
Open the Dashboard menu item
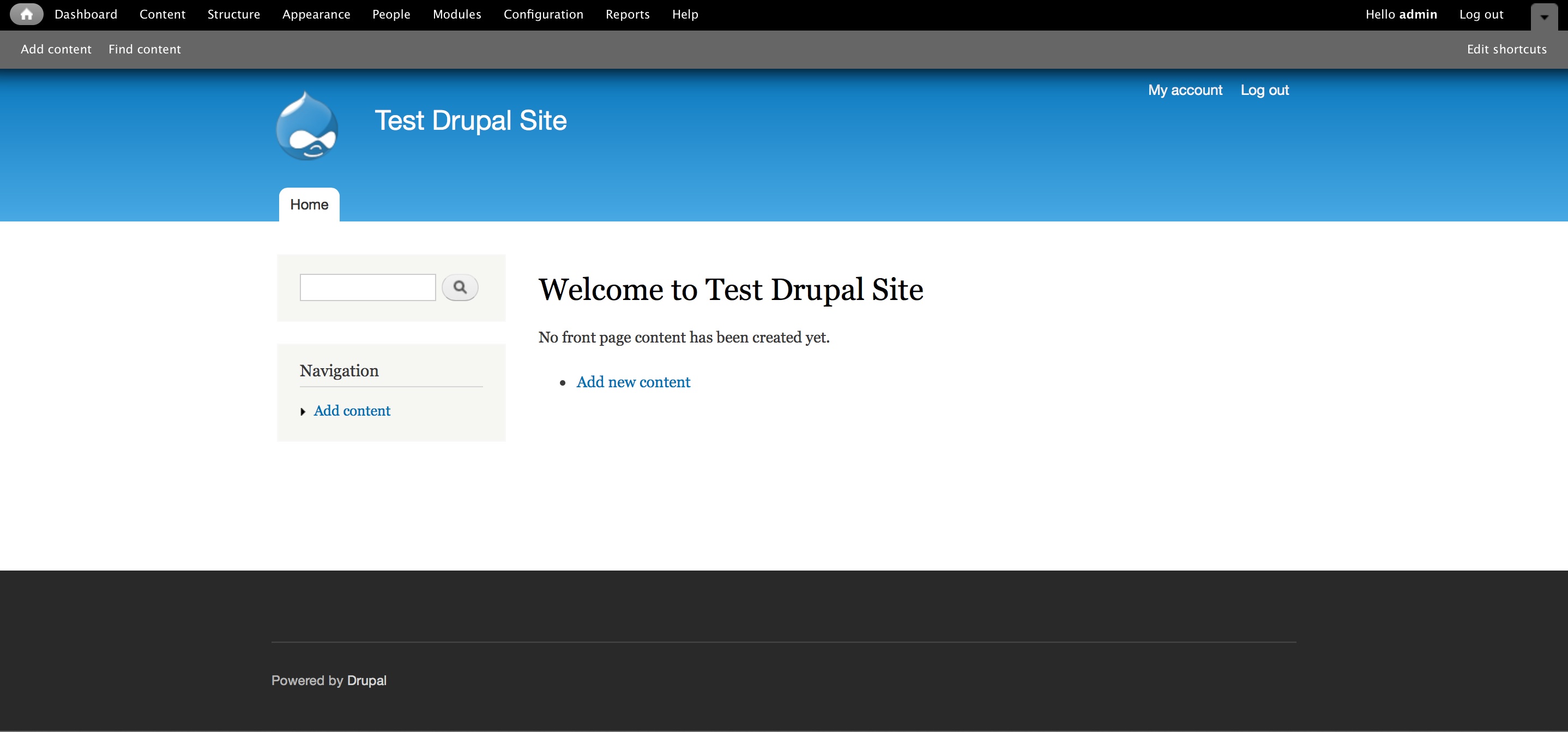click(x=85, y=14)
